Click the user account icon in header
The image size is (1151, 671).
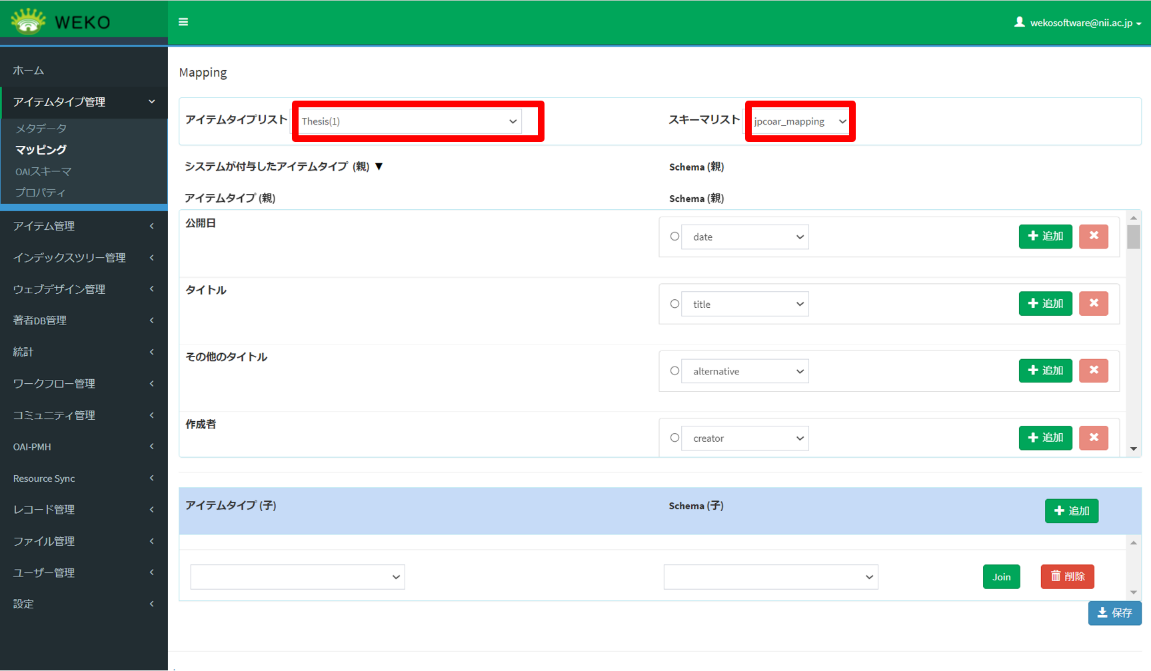tap(1020, 21)
